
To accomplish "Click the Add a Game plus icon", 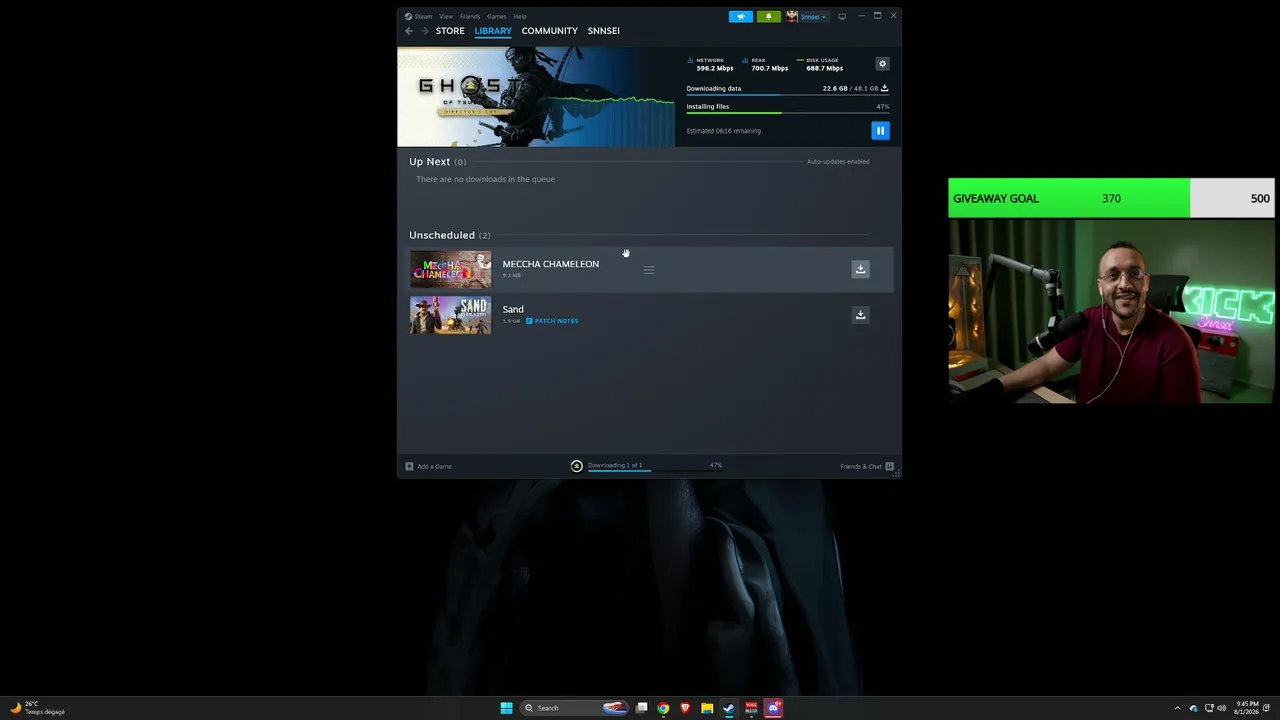I will click(409, 466).
